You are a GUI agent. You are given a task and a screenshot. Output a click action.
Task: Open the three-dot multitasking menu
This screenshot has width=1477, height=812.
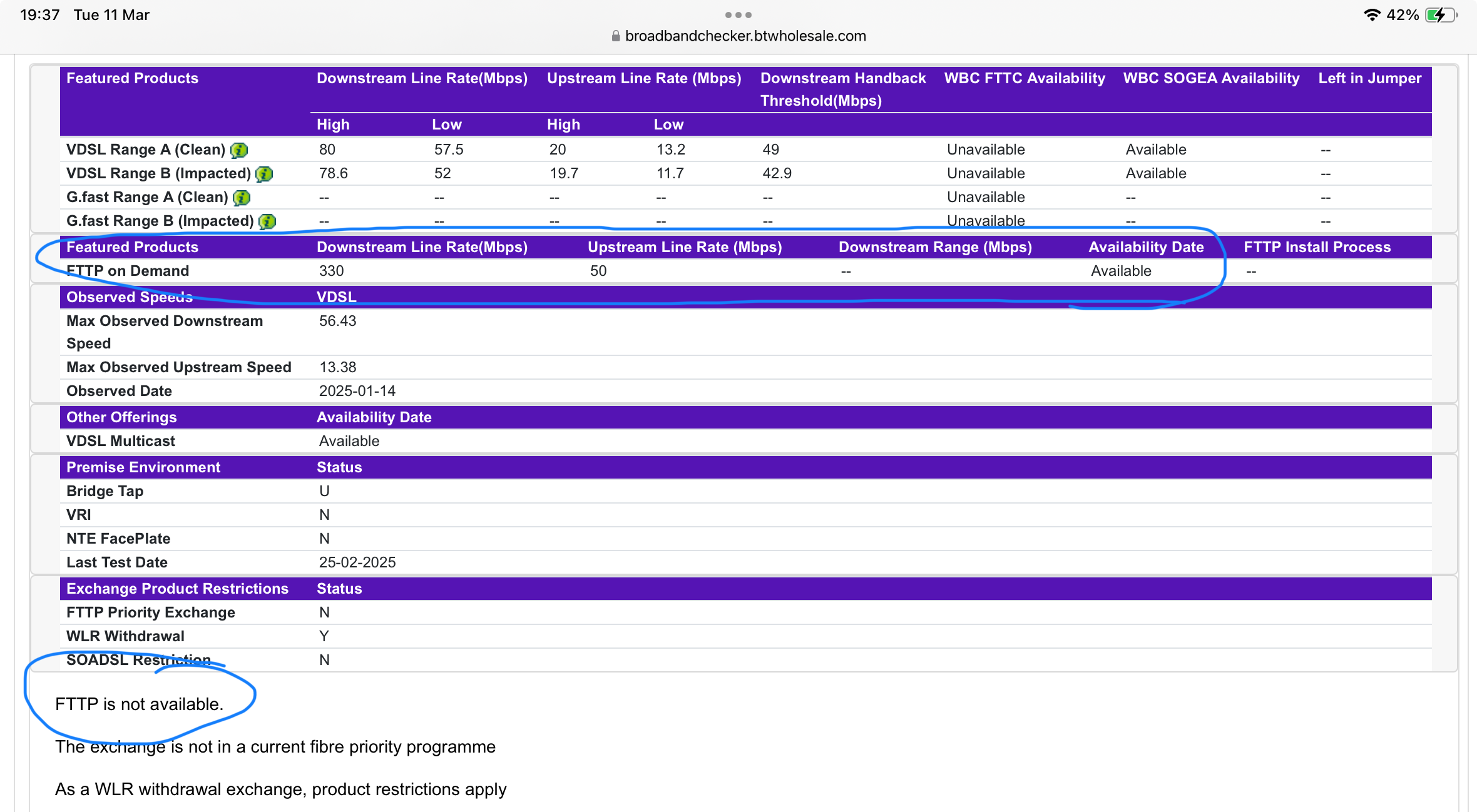(x=738, y=15)
